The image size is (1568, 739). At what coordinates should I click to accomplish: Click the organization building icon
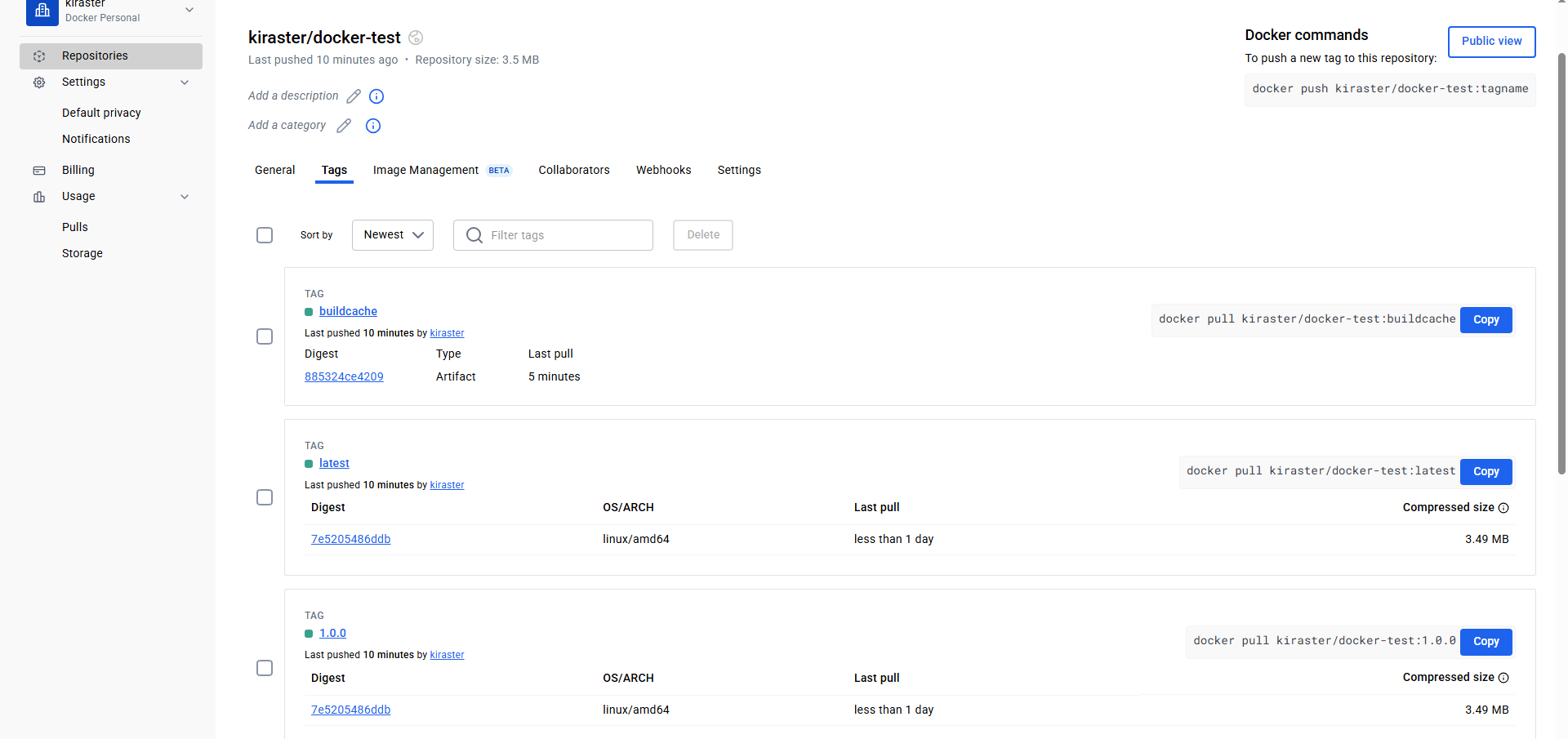coord(42,11)
